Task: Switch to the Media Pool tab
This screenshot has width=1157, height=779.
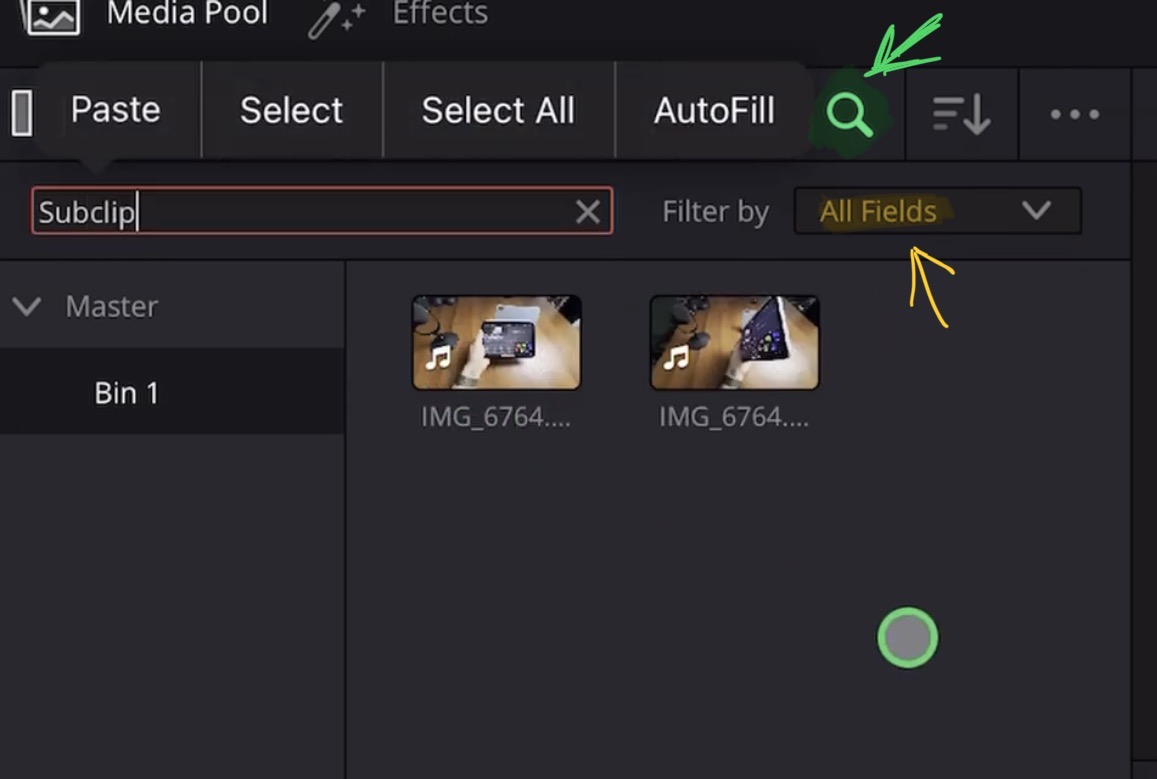Action: tap(186, 14)
